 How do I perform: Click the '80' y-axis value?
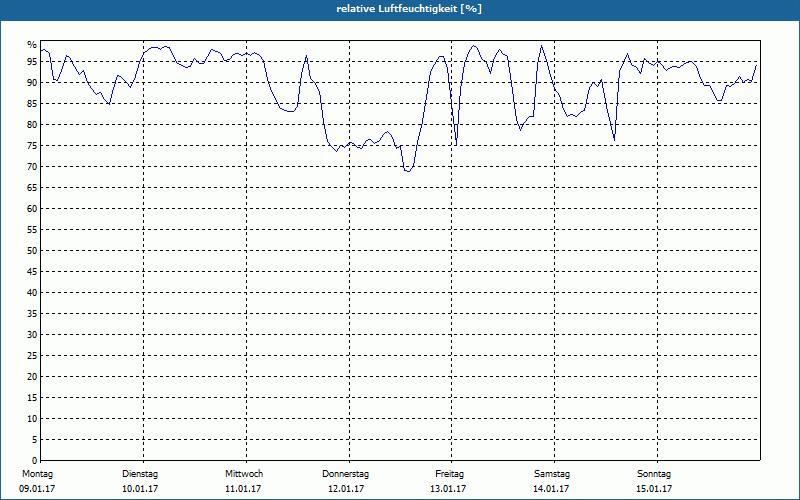[x=32, y=124]
